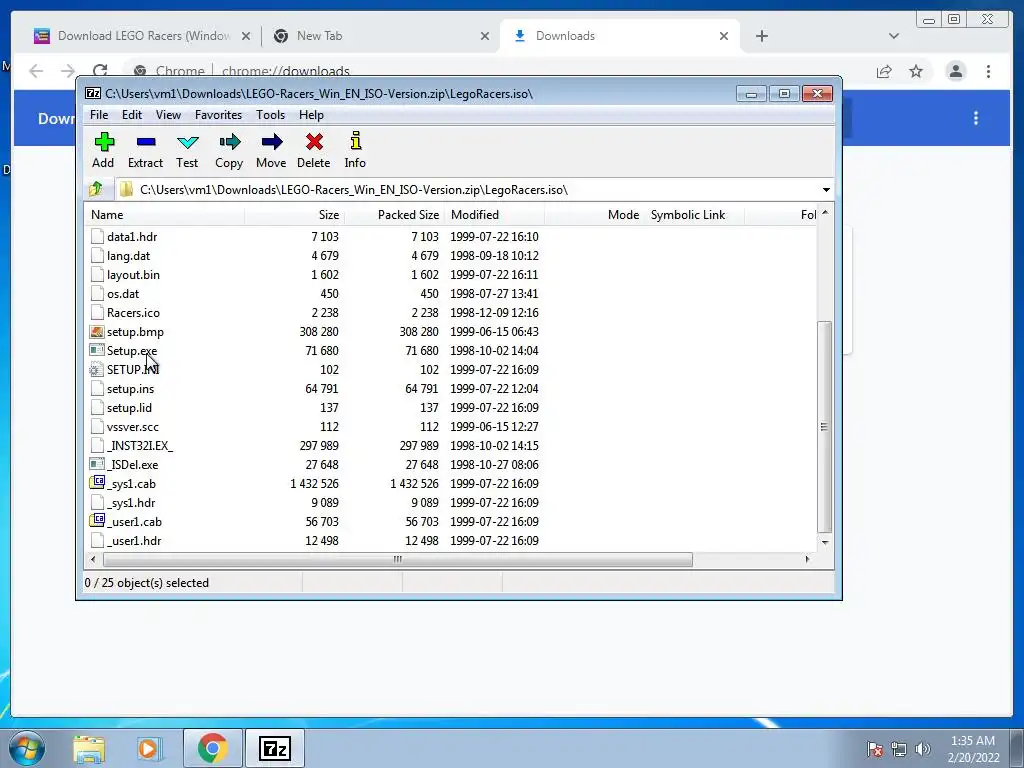Expand the 7-Zip address path dropdown
The width and height of the screenshot is (1024, 768).
coord(826,189)
